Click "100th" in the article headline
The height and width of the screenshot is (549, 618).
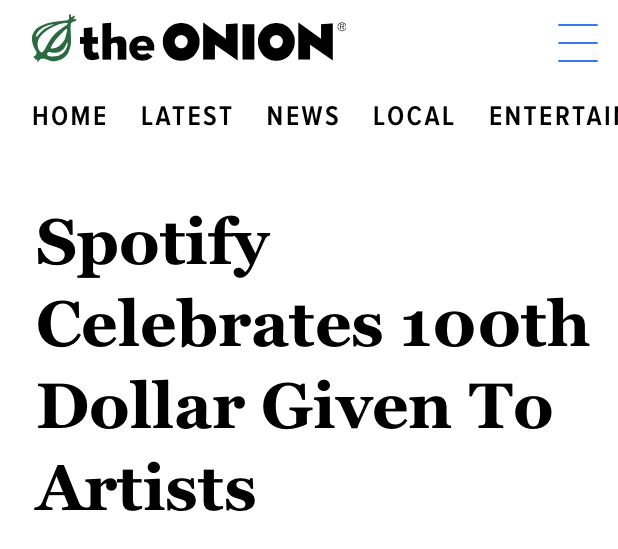pyautogui.click(x=495, y=326)
